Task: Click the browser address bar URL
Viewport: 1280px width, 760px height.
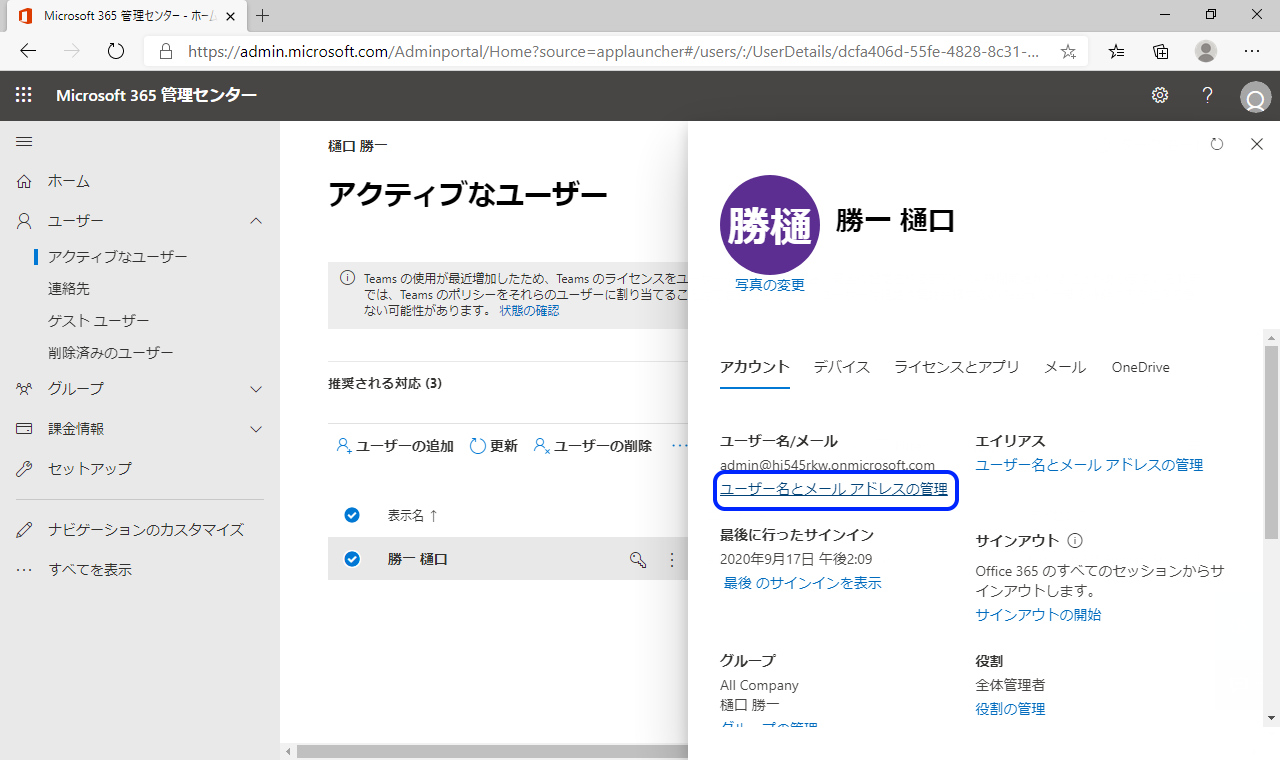Action: coord(614,51)
